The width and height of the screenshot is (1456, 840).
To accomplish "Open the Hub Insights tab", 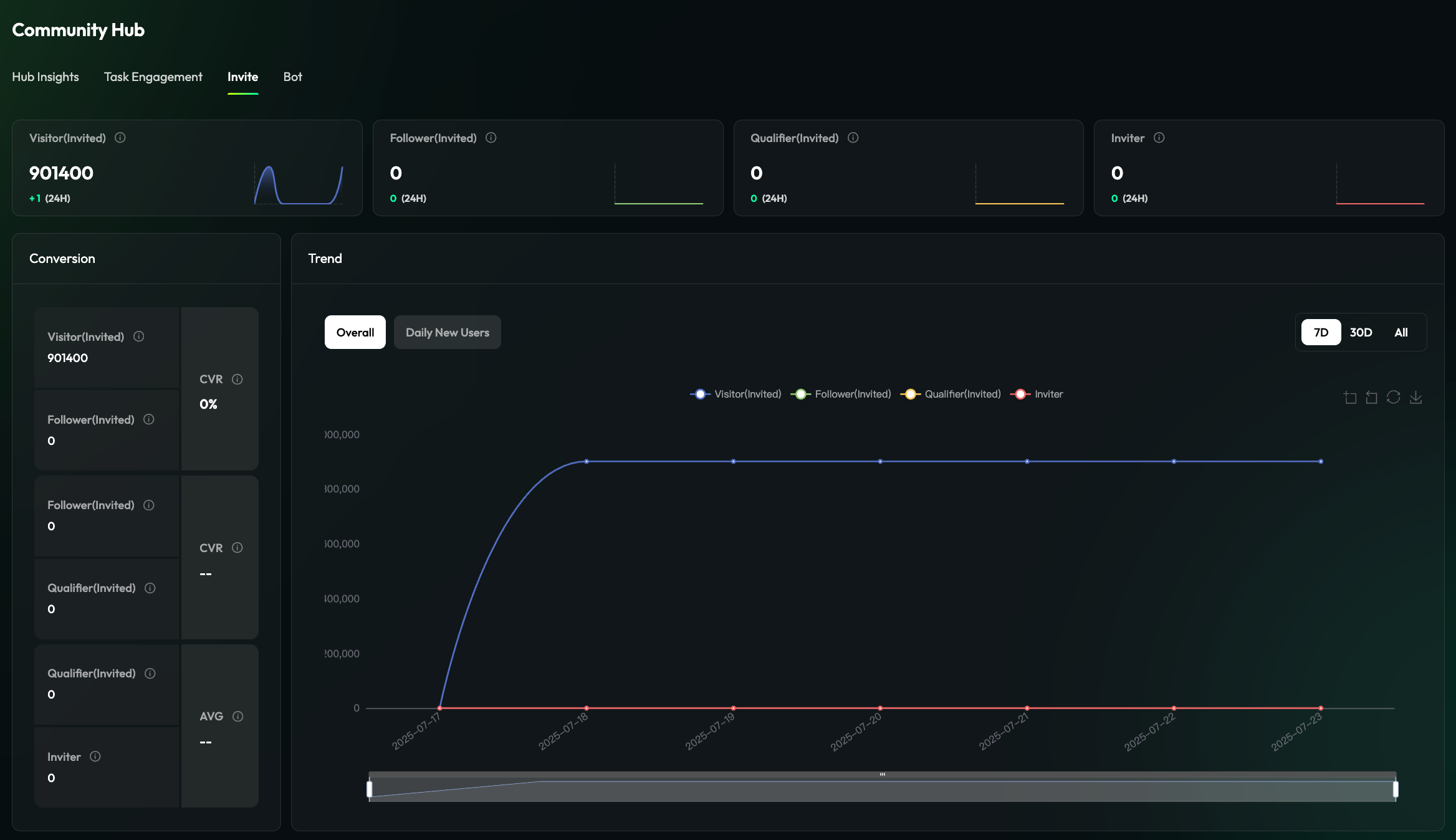I will pos(45,77).
